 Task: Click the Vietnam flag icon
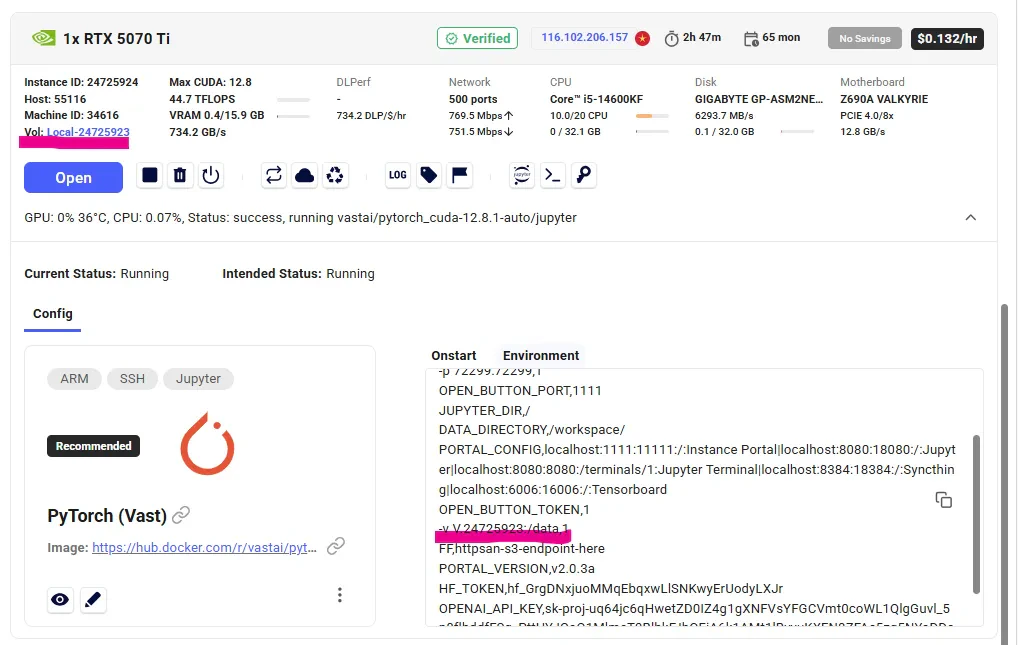(643, 38)
